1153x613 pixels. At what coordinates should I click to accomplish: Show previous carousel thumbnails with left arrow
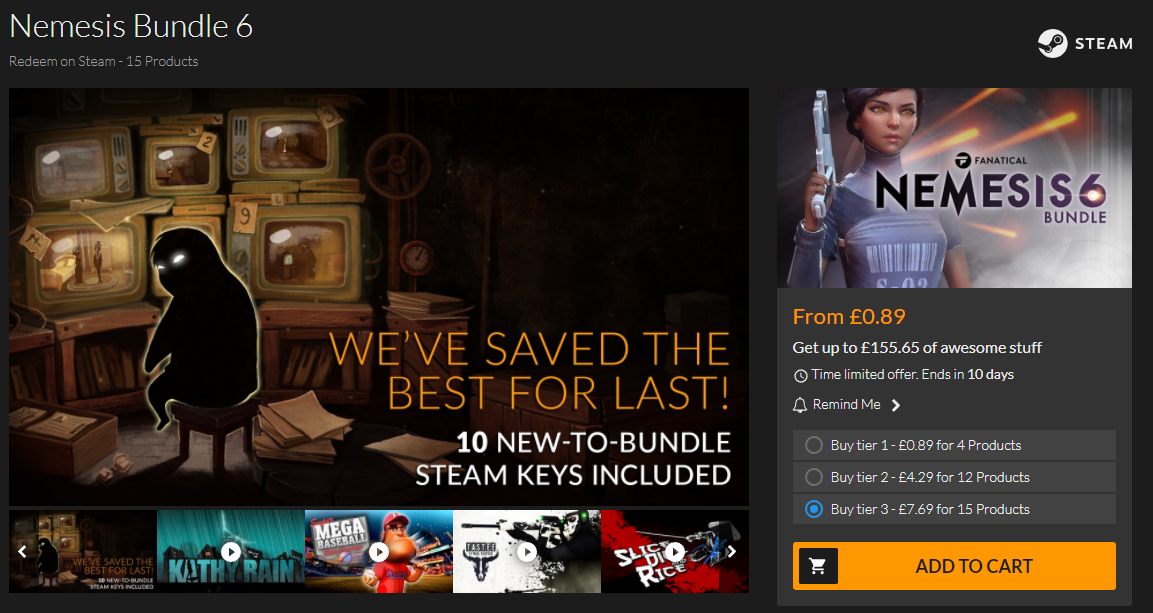[x=22, y=551]
